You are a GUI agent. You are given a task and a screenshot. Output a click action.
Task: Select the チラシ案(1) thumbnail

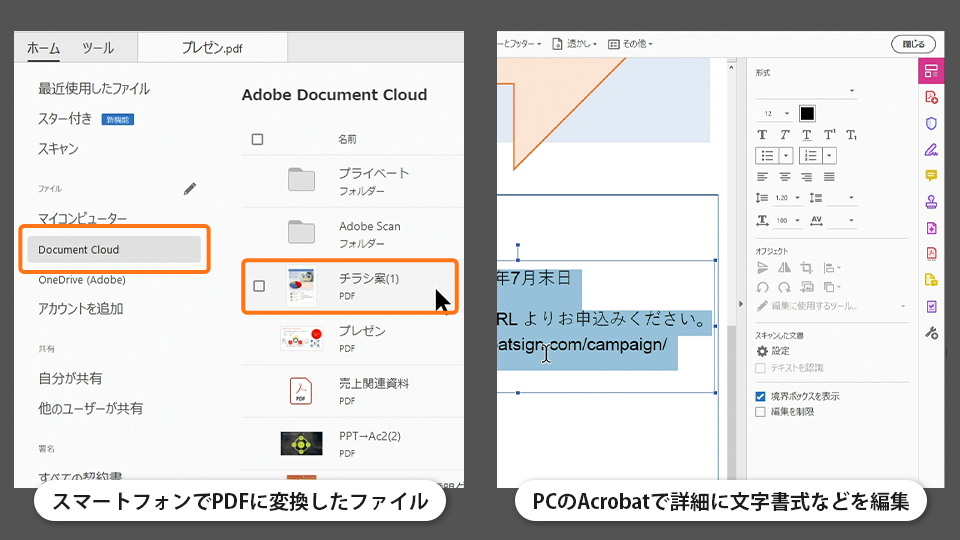301,287
